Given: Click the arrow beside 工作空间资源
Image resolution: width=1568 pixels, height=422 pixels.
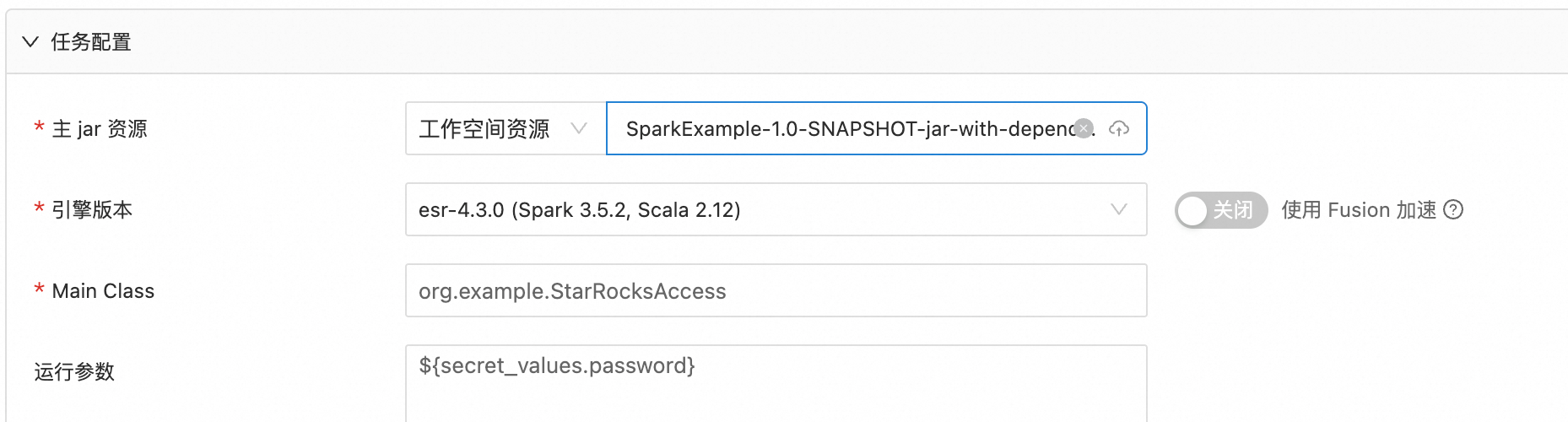Looking at the screenshot, I should point(579,128).
